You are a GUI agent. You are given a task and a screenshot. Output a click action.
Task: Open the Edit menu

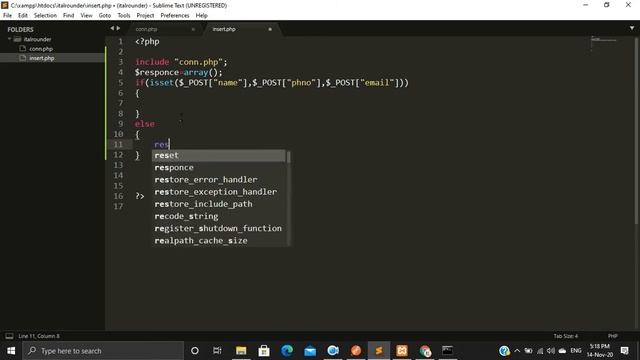point(23,16)
